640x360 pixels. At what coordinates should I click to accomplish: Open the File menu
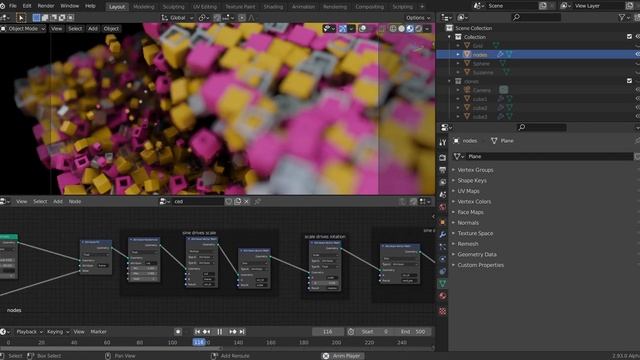[x=13, y=6]
